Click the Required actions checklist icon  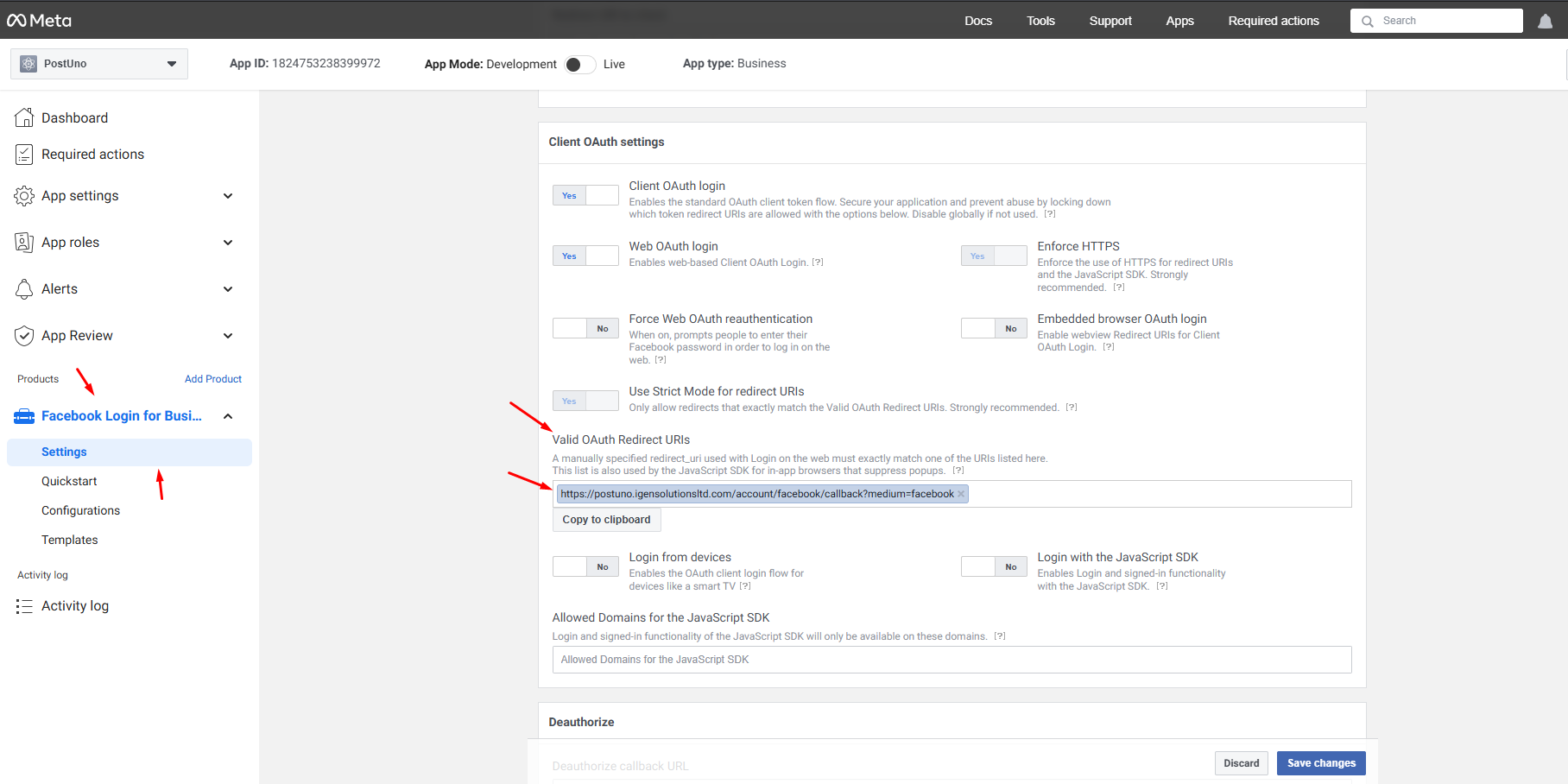tap(24, 155)
